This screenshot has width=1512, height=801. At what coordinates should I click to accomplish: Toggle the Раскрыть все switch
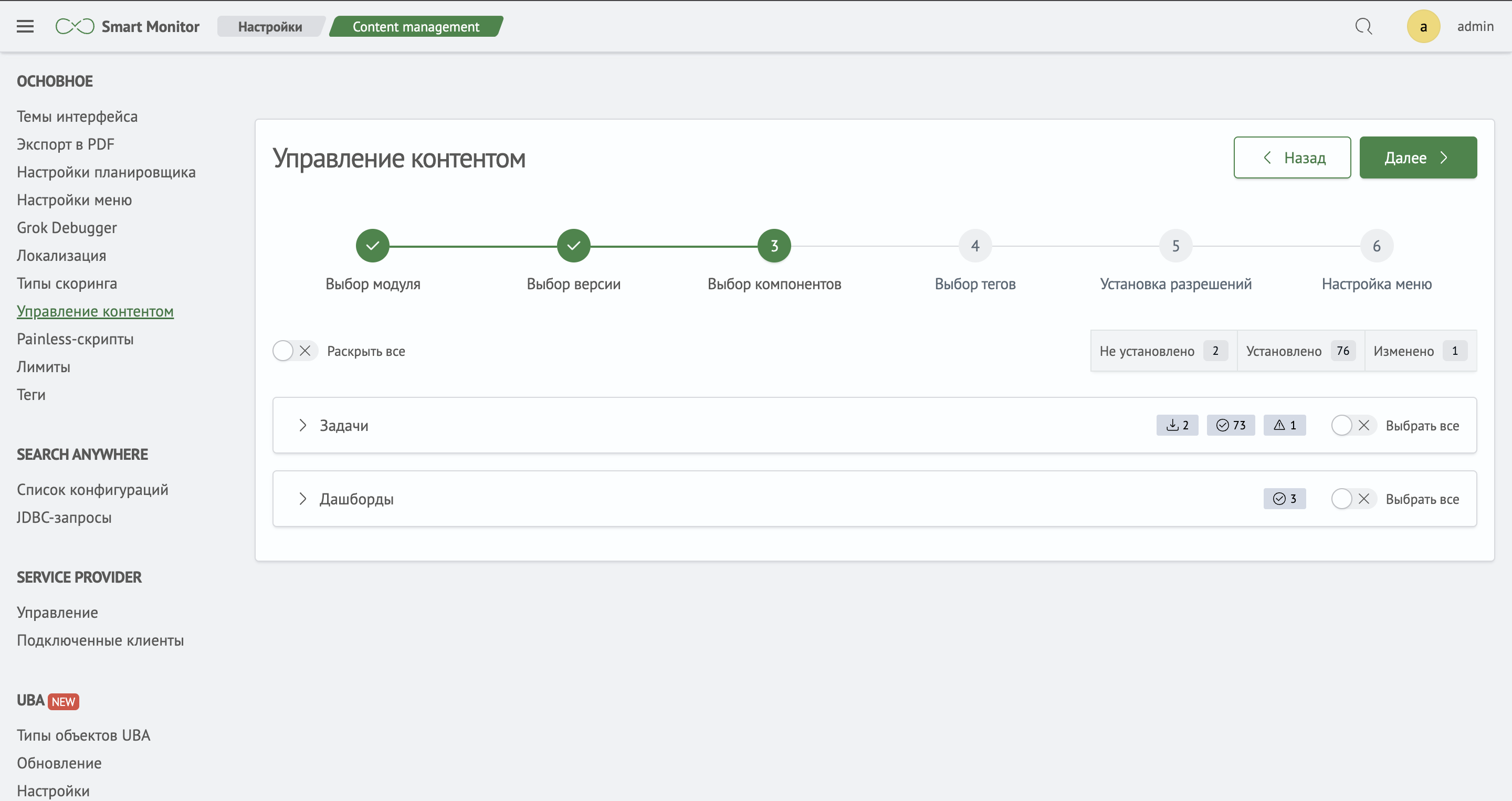tap(295, 351)
